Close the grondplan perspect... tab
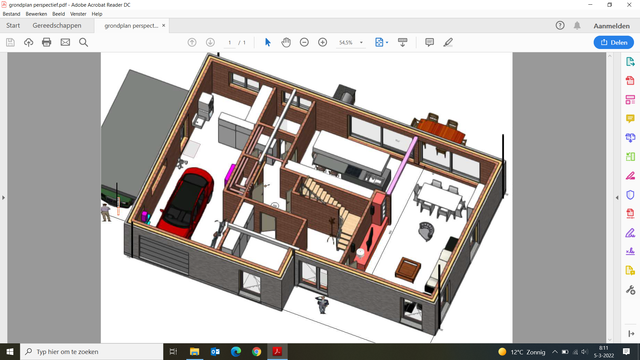This screenshot has width=640, height=360. pyautogui.click(x=164, y=25)
